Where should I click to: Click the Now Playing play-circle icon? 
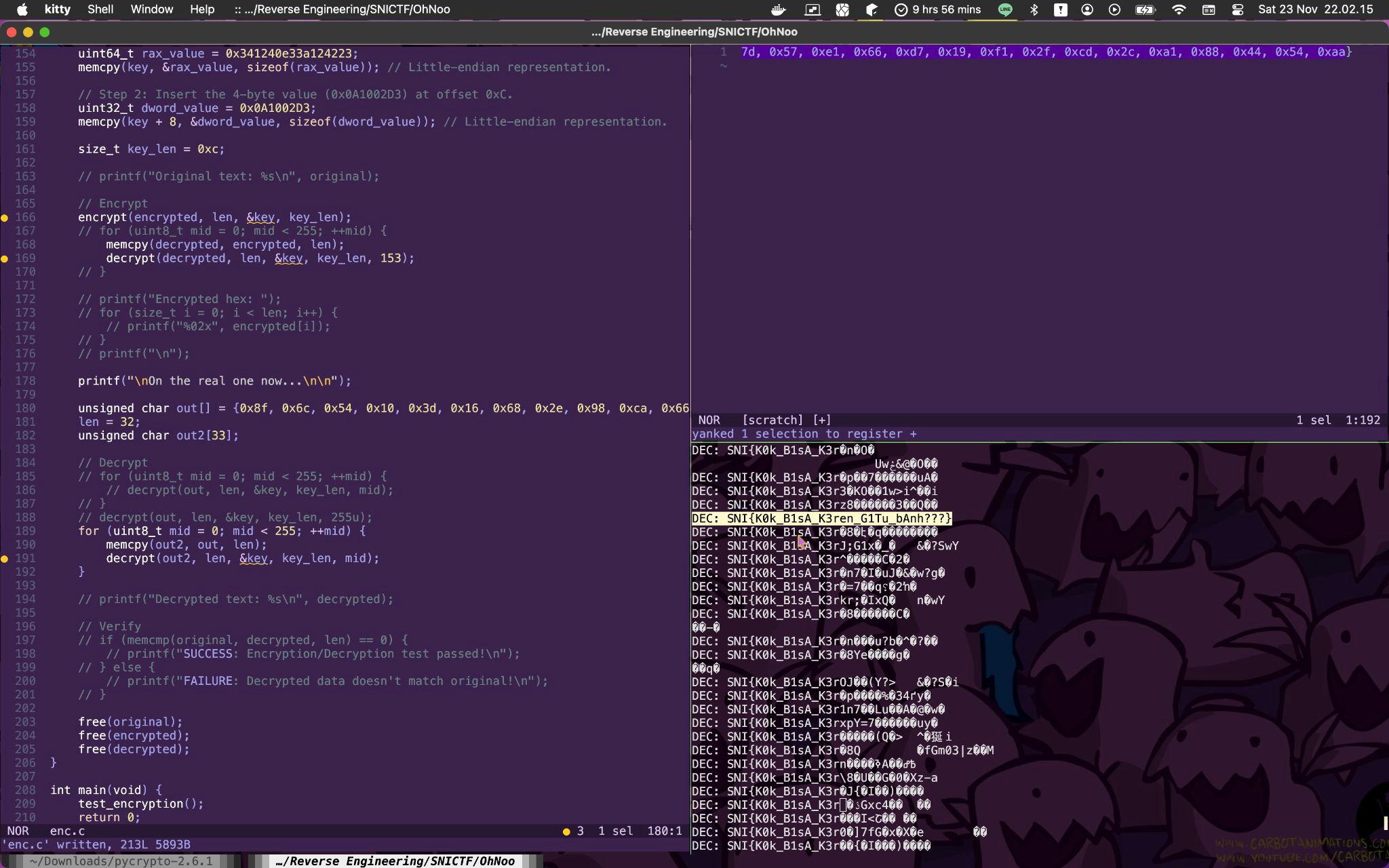(1114, 9)
